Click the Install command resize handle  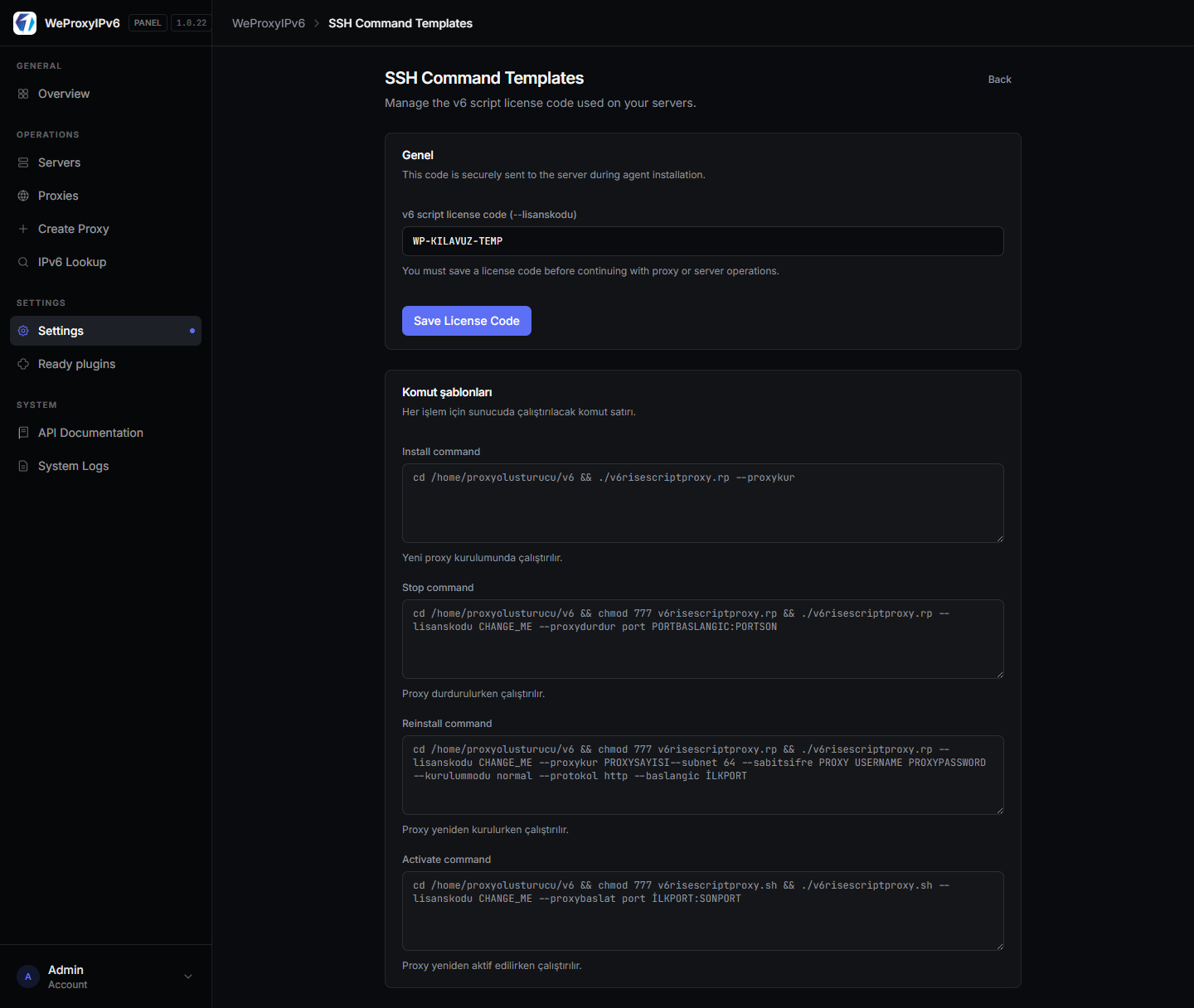(1000, 539)
